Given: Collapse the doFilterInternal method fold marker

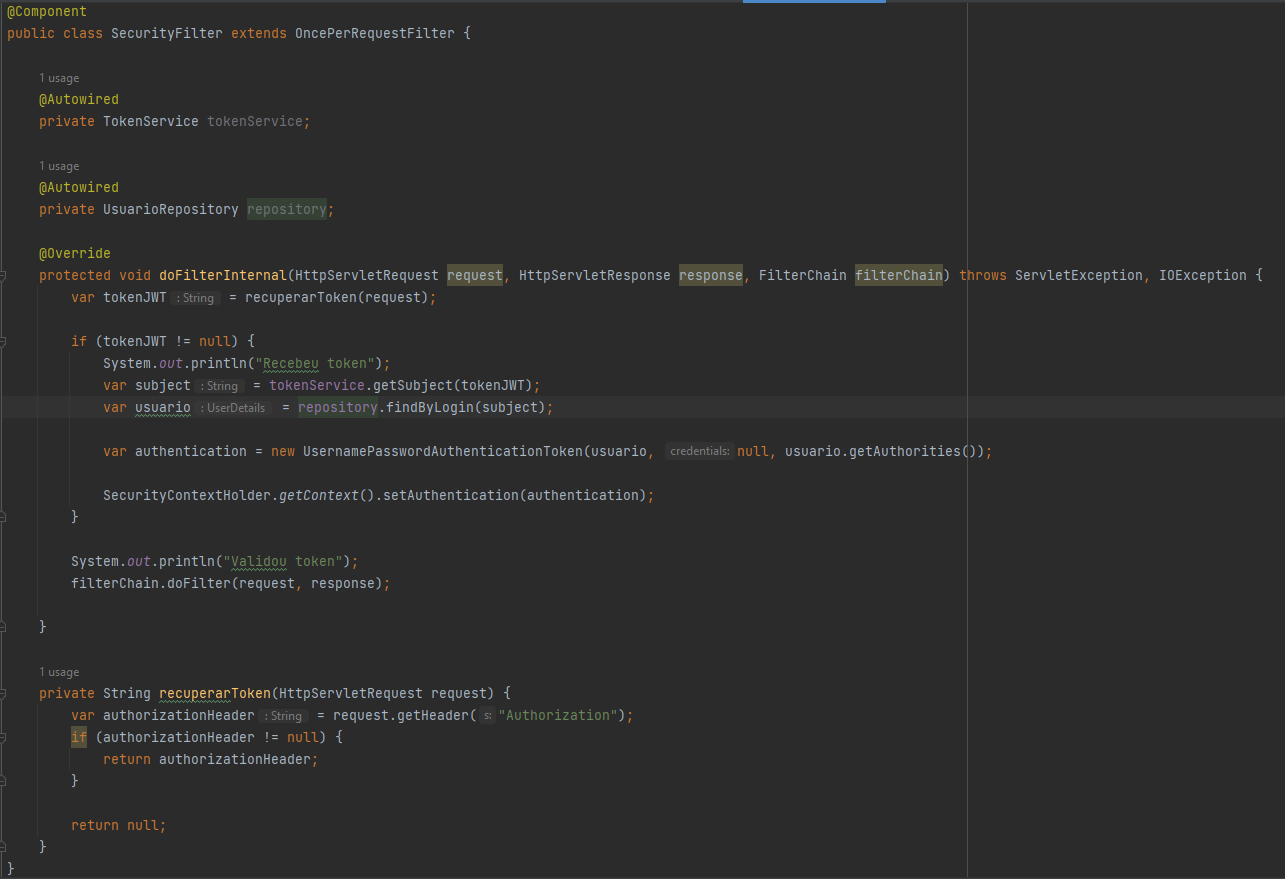Looking at the screenshot, I should click(3, 275).
